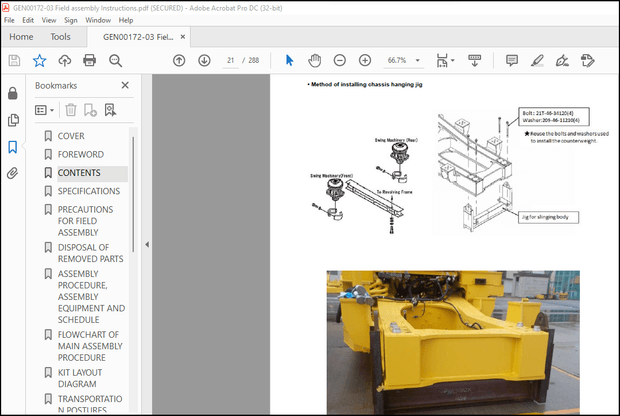Switch to the Tools tab

click(x=60, y=37)
